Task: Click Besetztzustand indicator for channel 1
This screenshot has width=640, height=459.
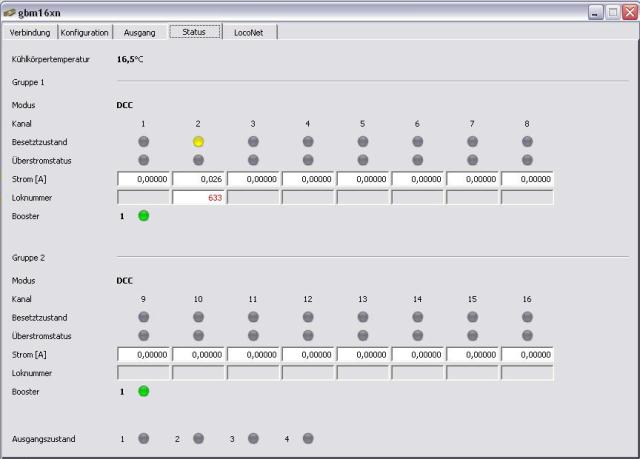Action: click(143, 142)
